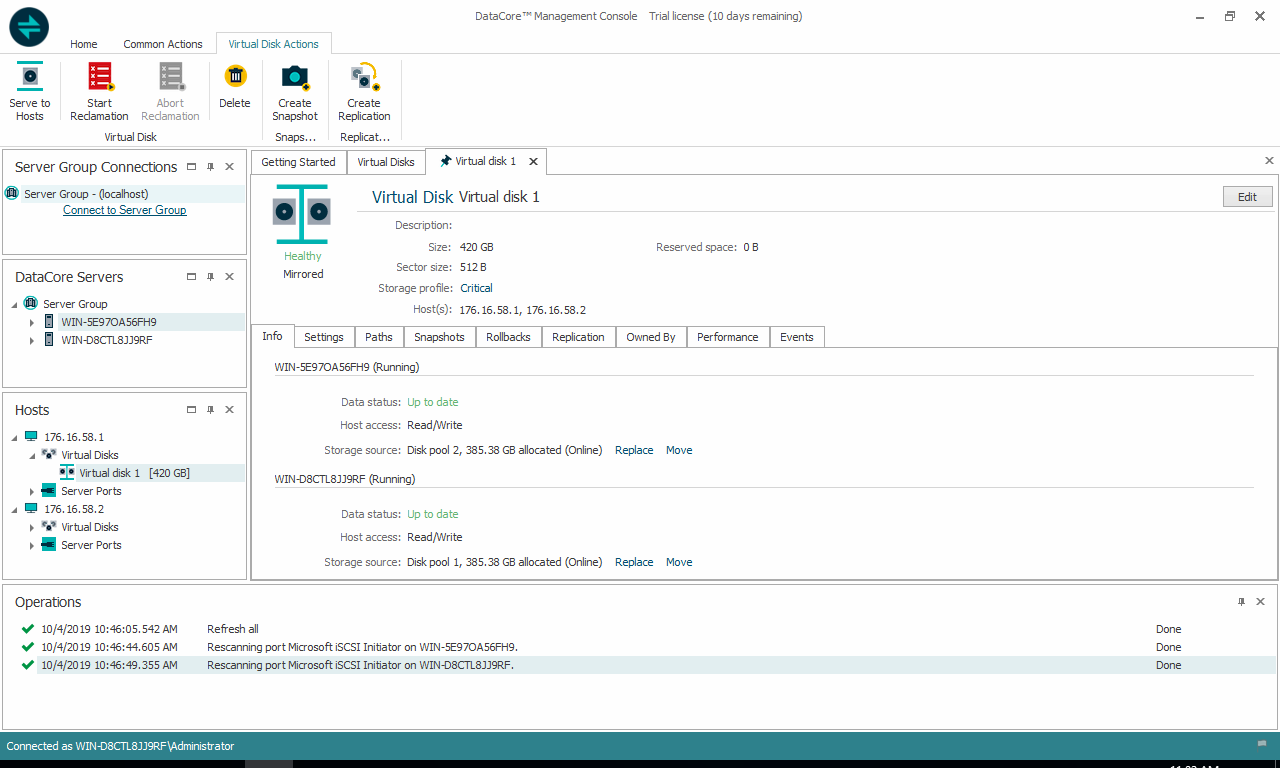The height and width of the screenshot is (768, 1280).
Task: Pin the Hosts panel
Action: pos(210,410)
